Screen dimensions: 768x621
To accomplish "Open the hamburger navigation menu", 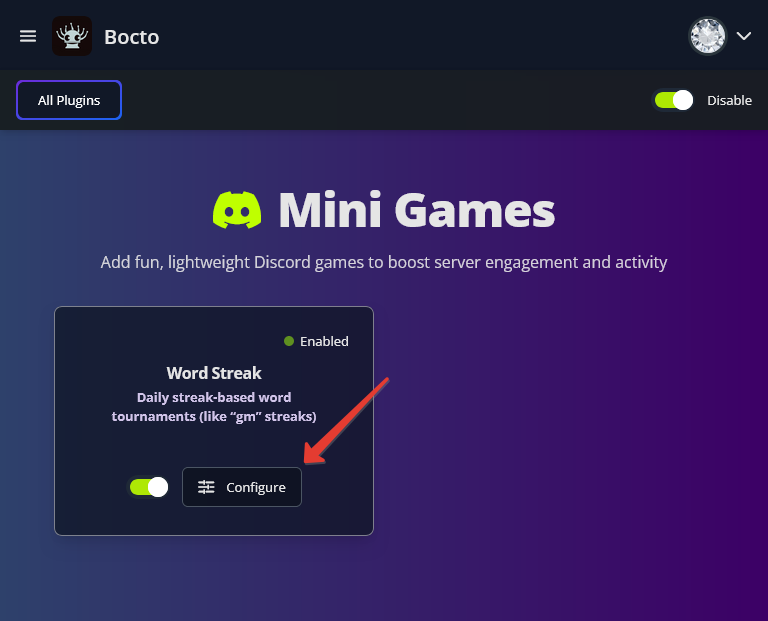I will click(x=28, y=36).
